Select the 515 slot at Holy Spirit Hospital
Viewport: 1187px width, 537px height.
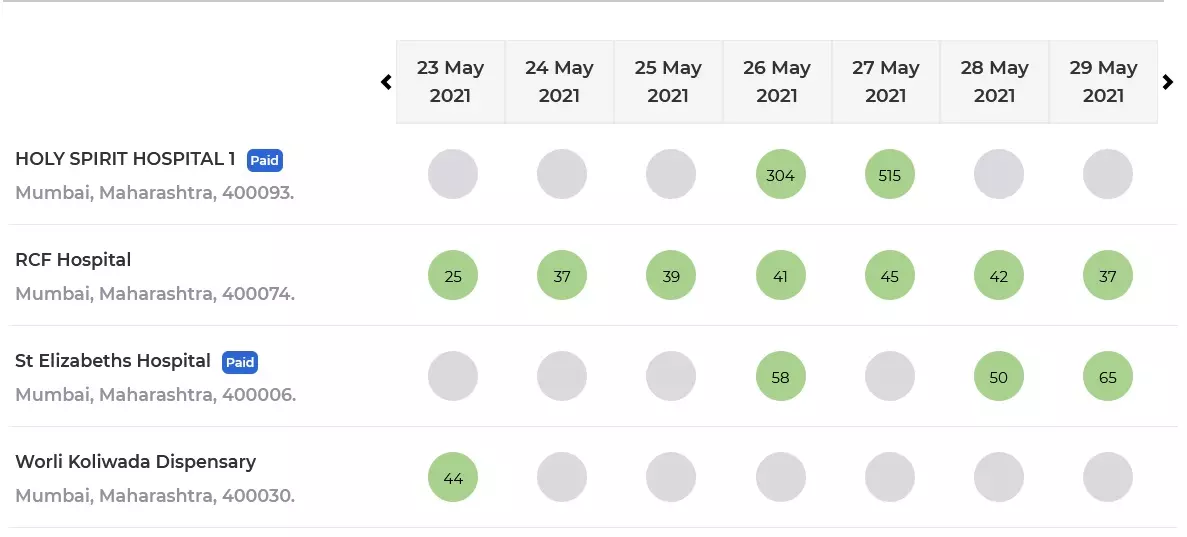pyautogui.click(x=889, y=174)
